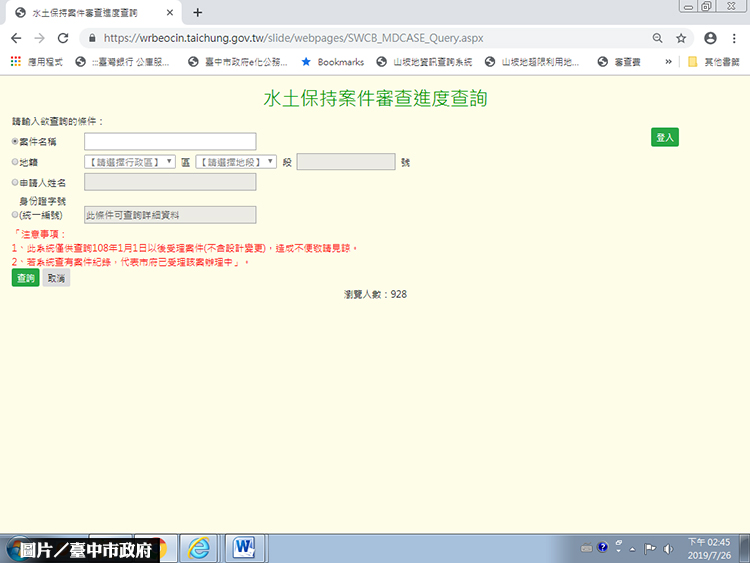Select the 案件名稱 radio button
This screenshot has width=750, height=563.
(15, 142)
